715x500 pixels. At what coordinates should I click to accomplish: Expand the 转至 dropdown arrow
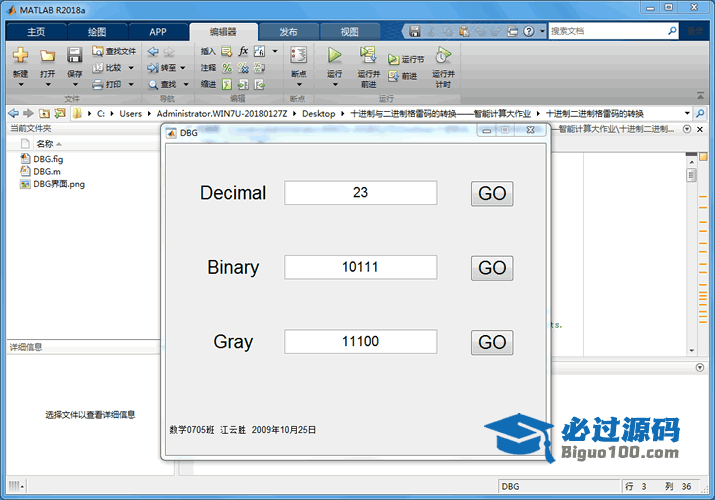coord(183,68)
